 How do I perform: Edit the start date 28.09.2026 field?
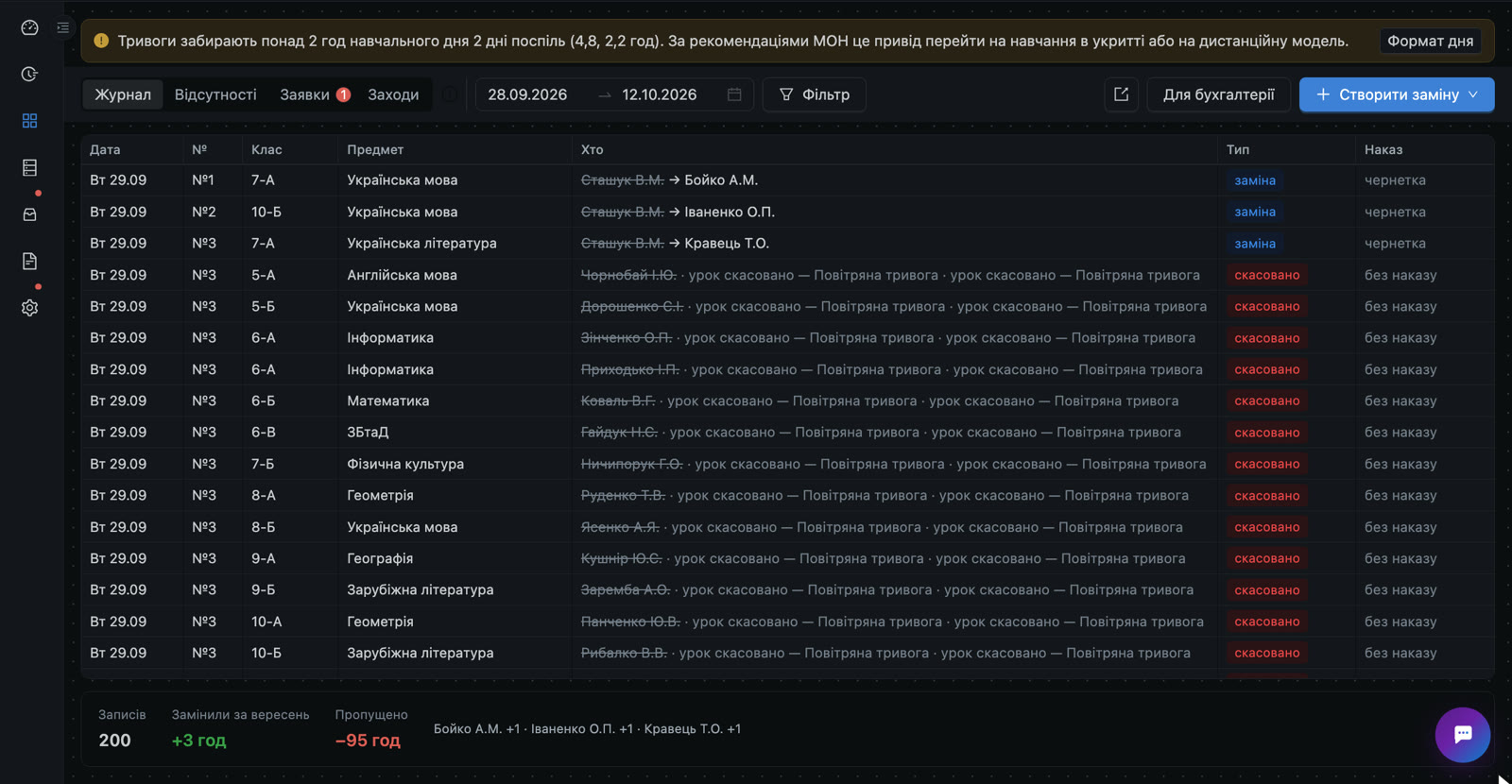tap(527, 94)
